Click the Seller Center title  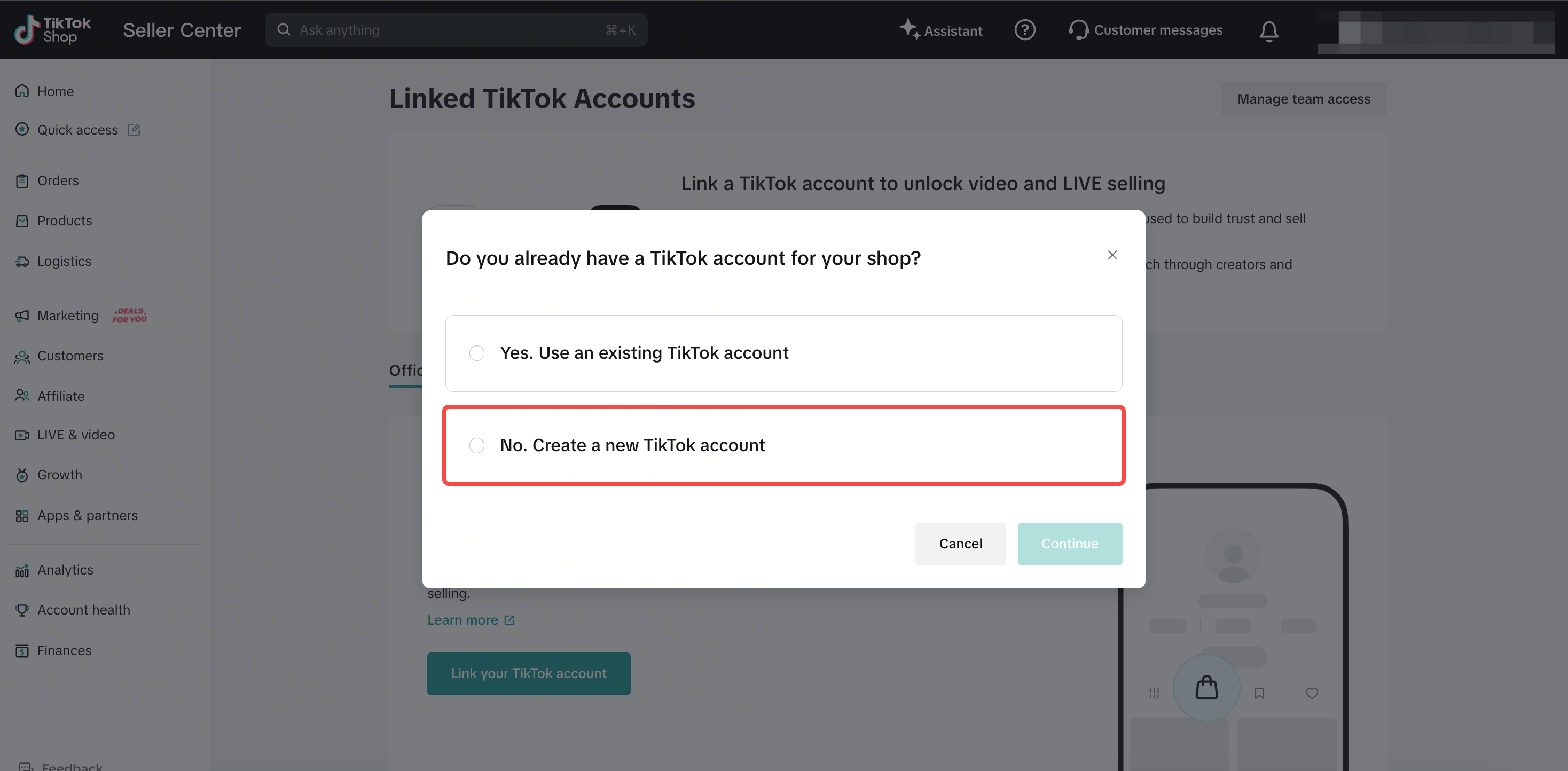tap(182, 30)
